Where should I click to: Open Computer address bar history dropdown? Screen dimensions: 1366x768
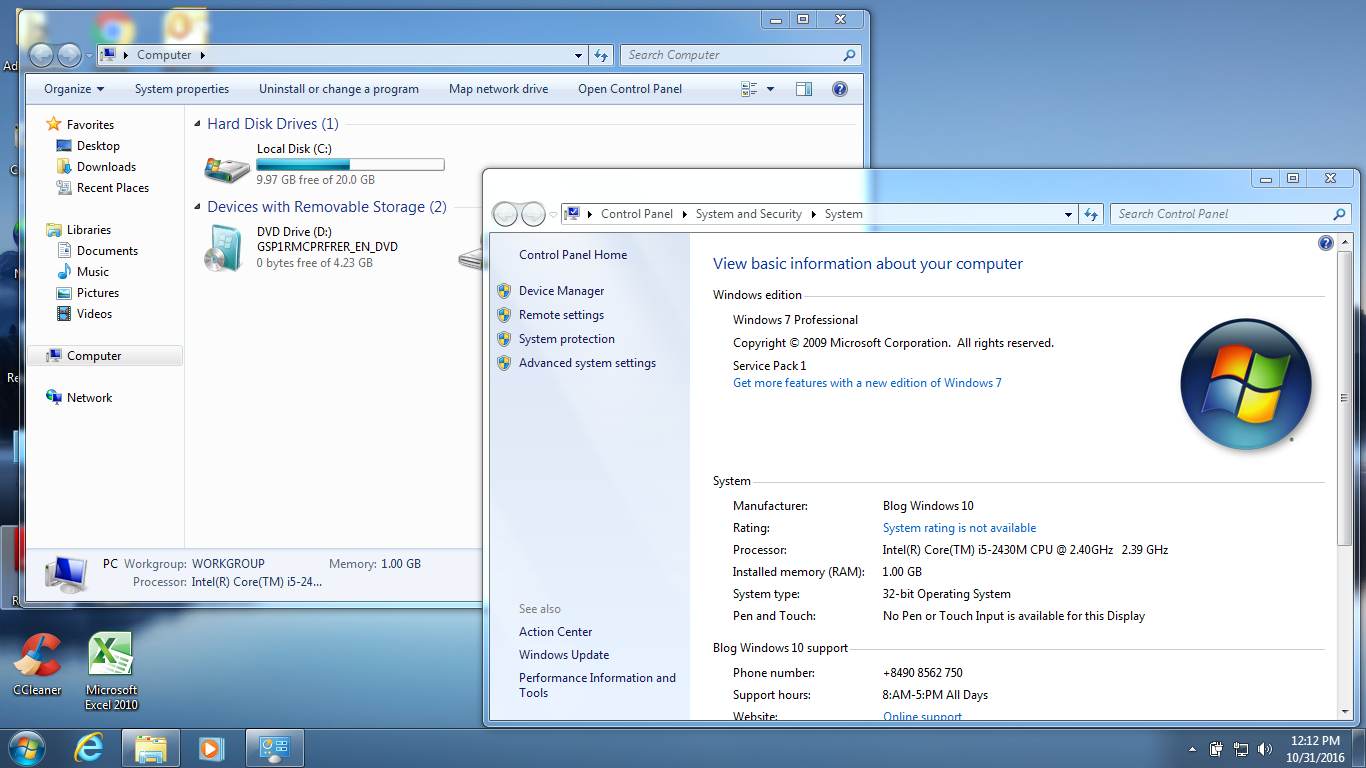(579, 55)
